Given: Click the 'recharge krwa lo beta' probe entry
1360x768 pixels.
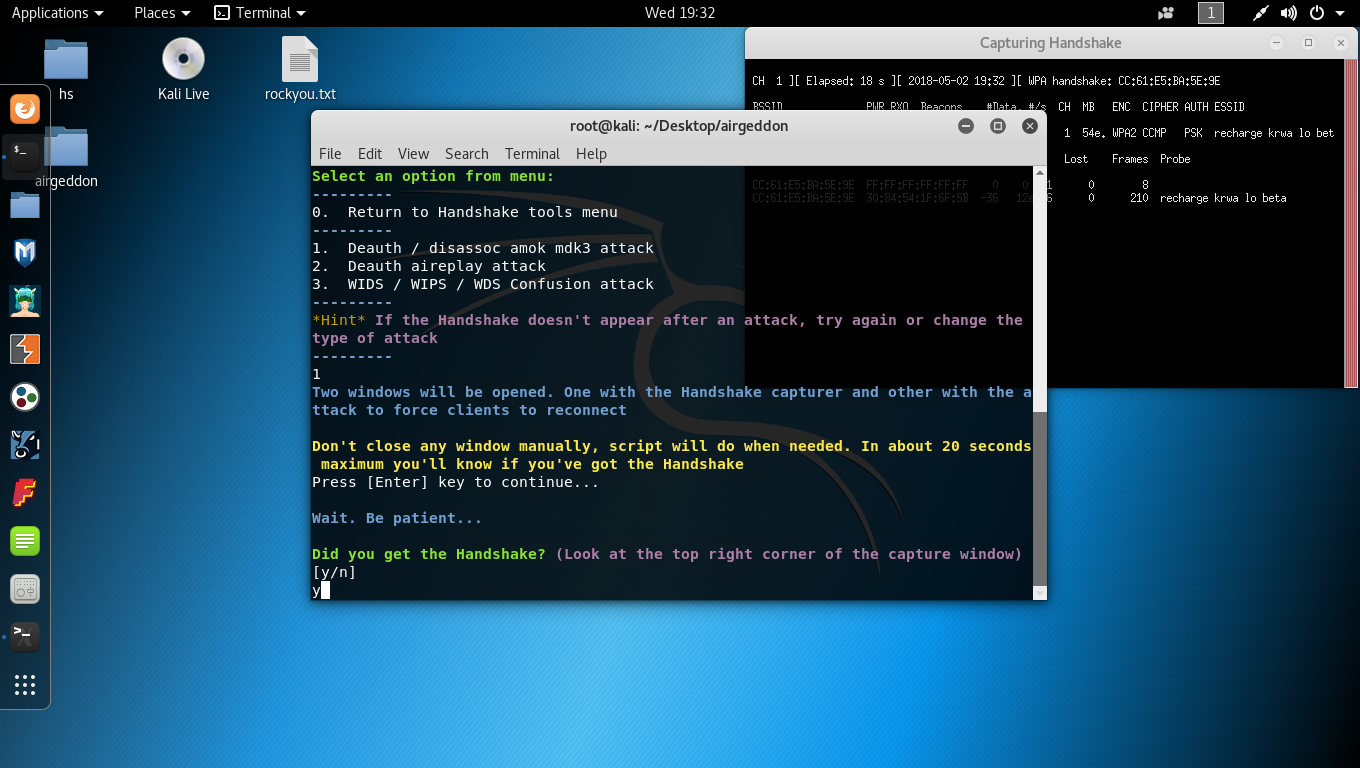Looking at the screenshot, I should (x=1223, y=198).
